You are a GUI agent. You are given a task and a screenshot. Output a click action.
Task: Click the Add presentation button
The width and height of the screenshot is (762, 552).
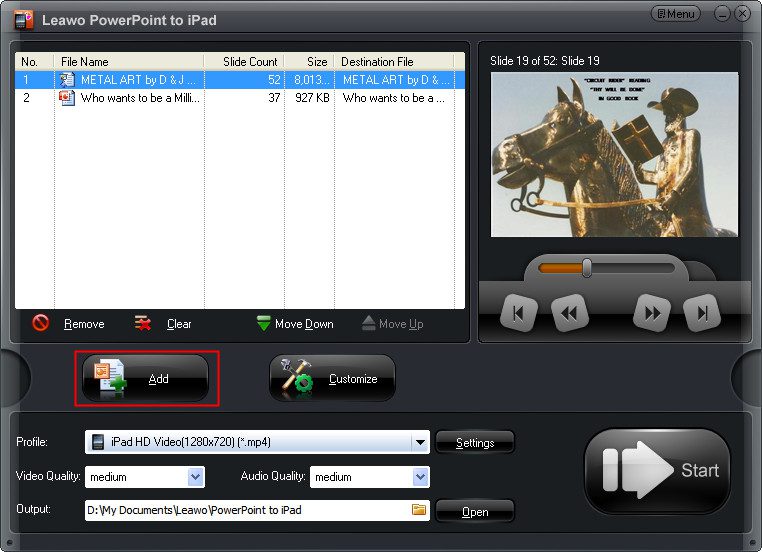click(x=146, y=379)
